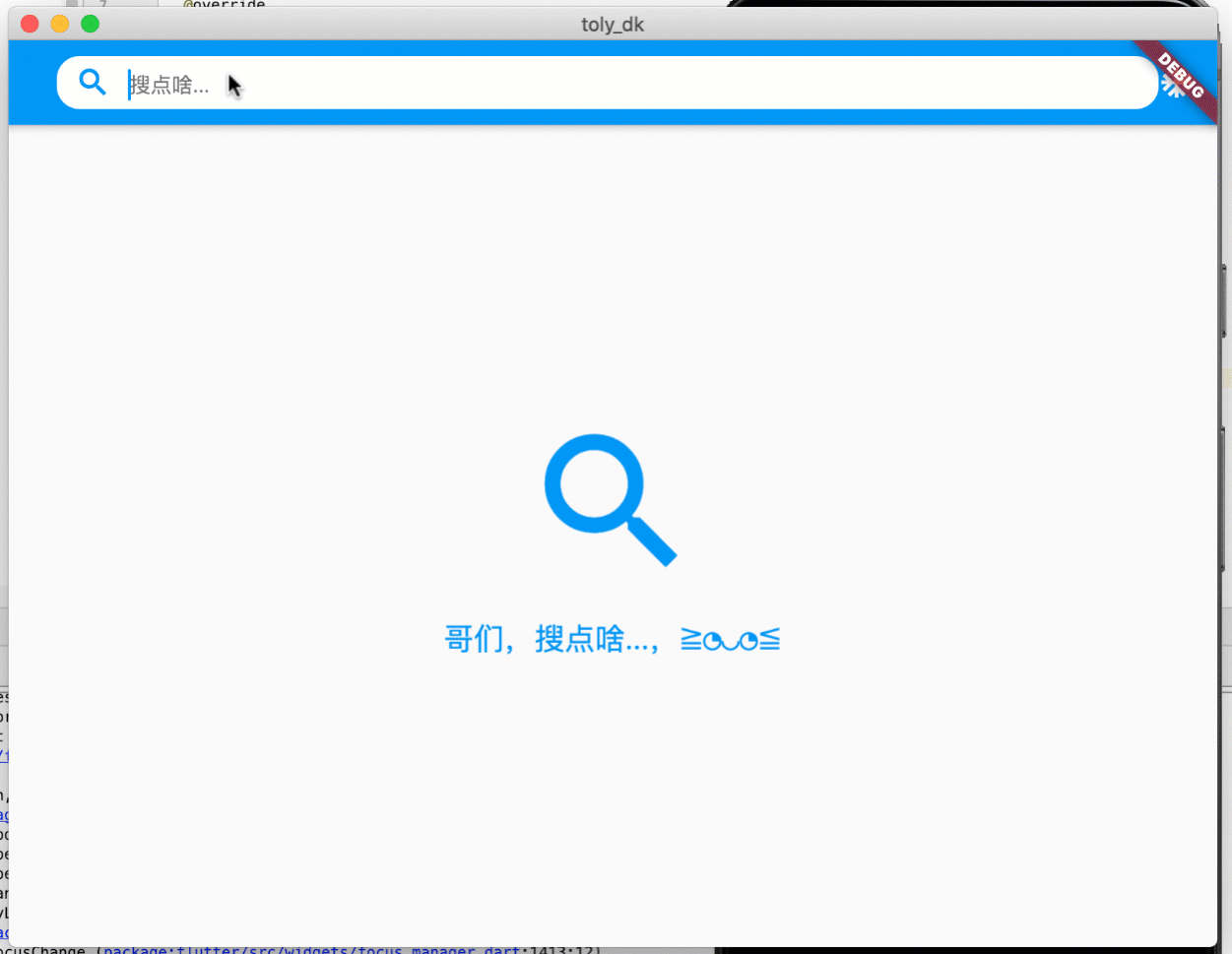Screen dimensions: 1232x954
Task: Click the kaomoji emoticon beside the prompt text
Action: [730, 638]
